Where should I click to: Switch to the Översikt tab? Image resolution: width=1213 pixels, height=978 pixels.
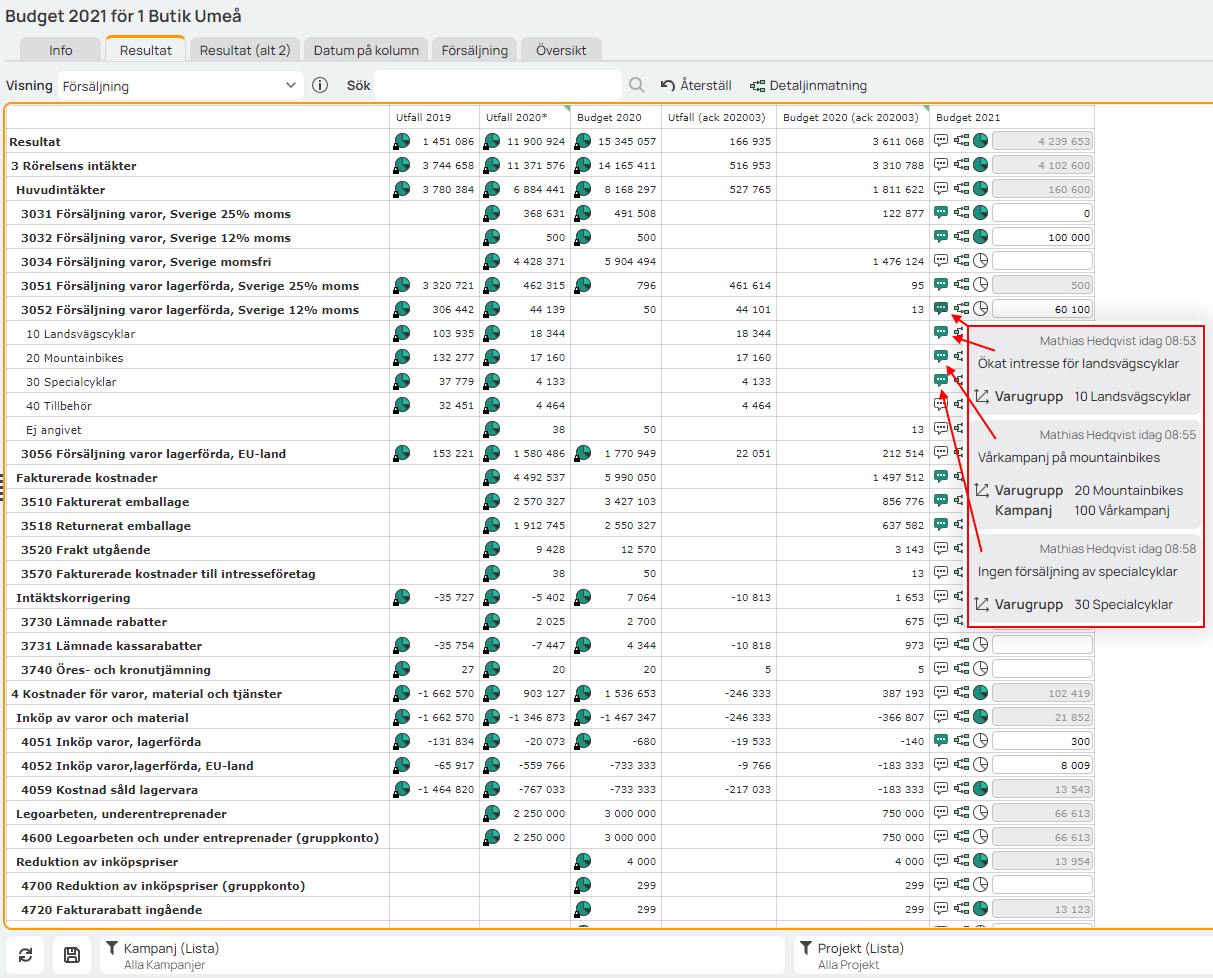[x=561, y=50]
